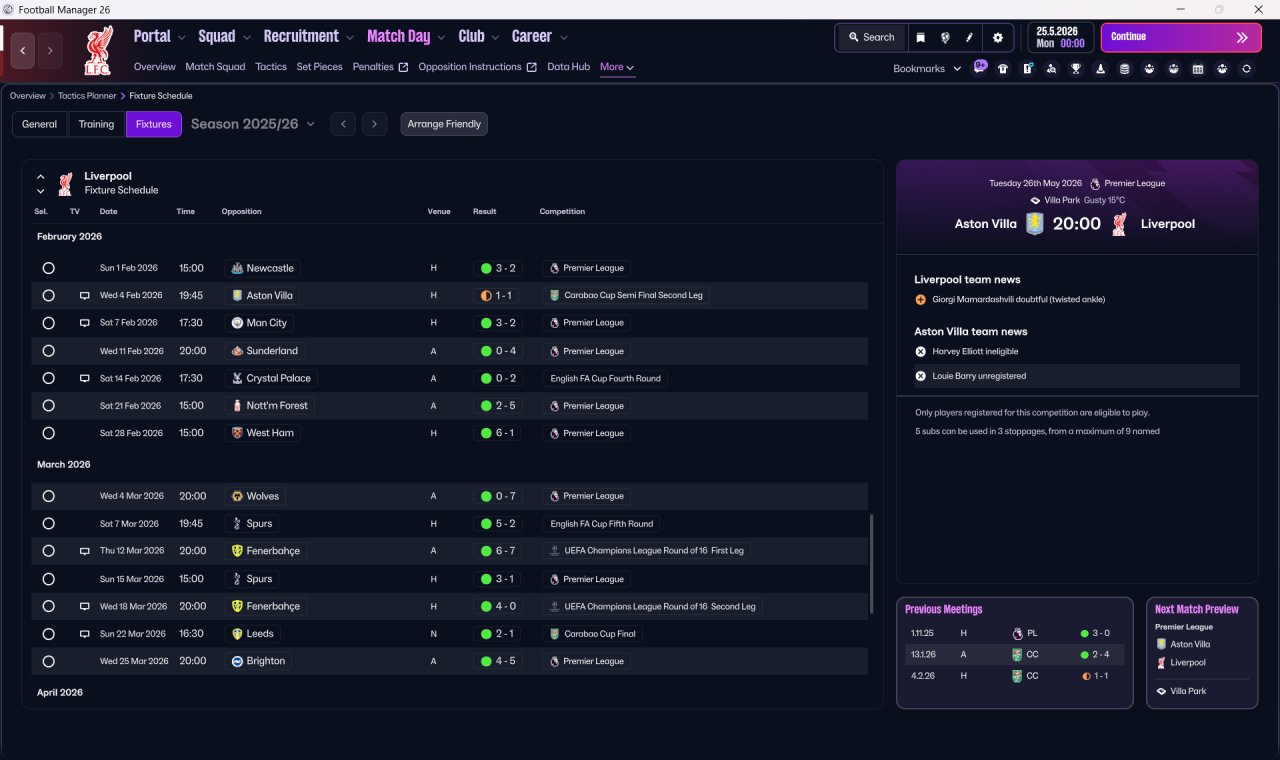Open the calendar bookmark shortcut icon
Screen dimensions: 1280x760
pos(1198,69)
